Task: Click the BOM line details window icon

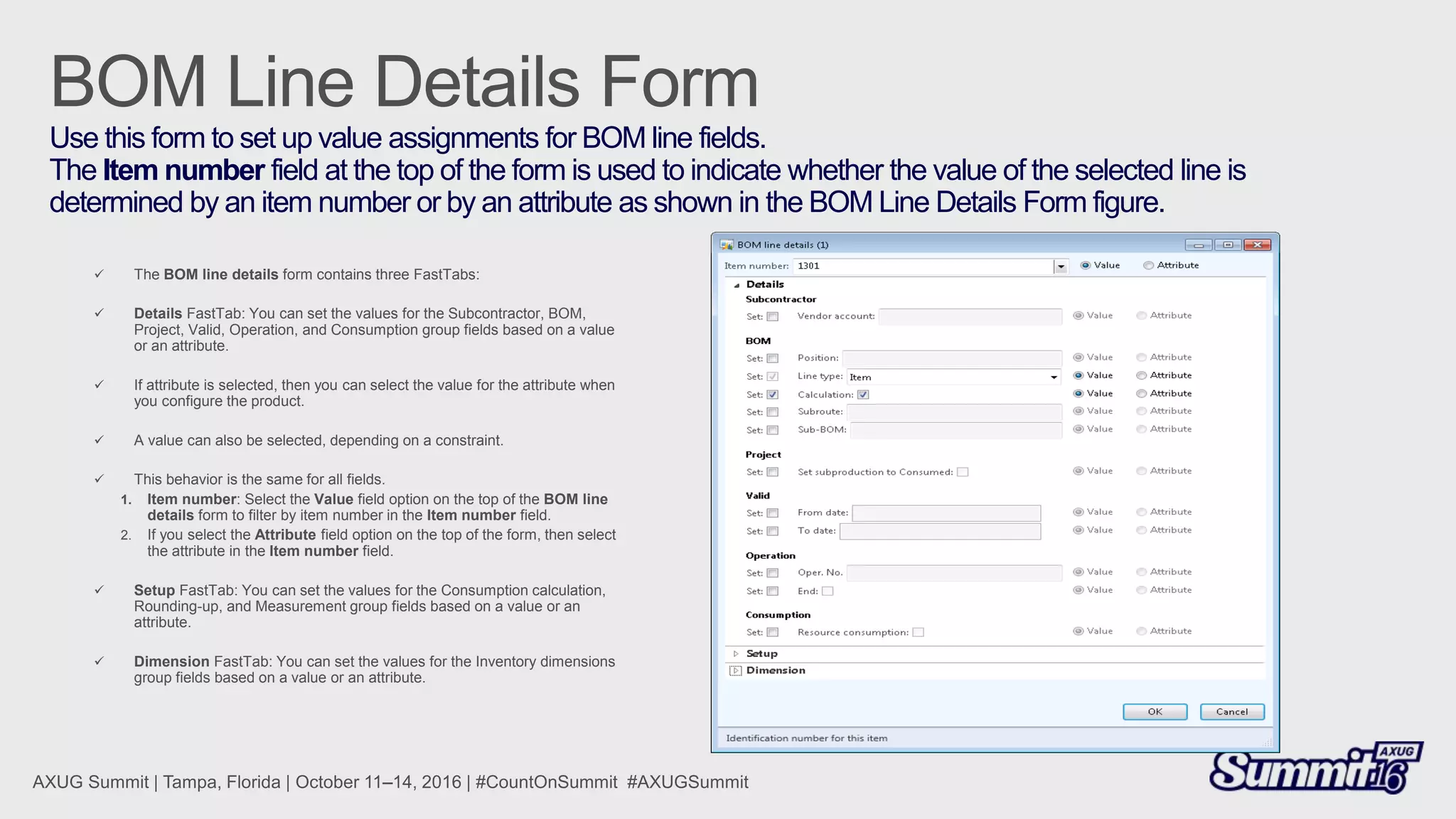Action: point(727,245)
